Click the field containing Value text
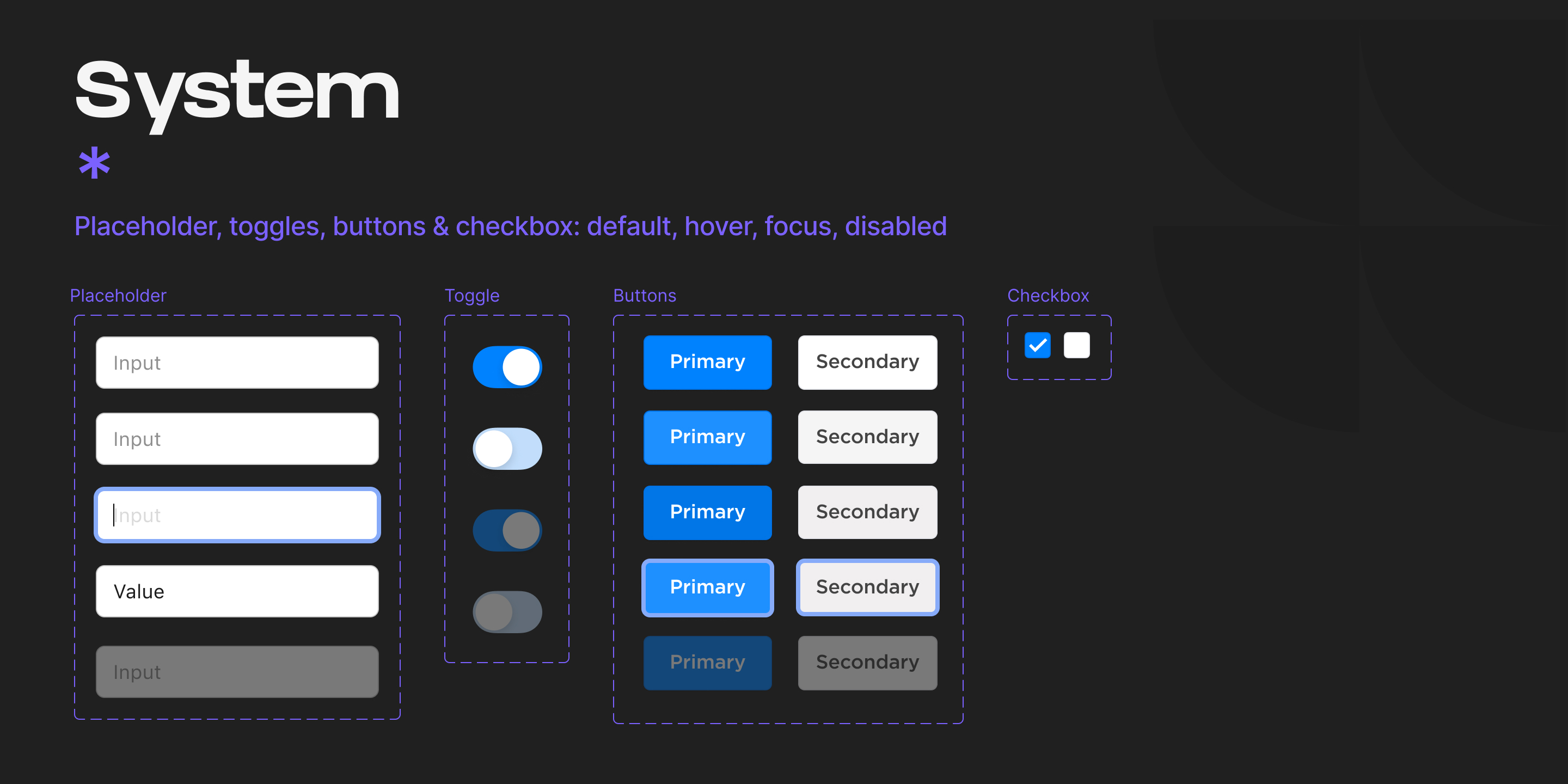 coord(237,591)
